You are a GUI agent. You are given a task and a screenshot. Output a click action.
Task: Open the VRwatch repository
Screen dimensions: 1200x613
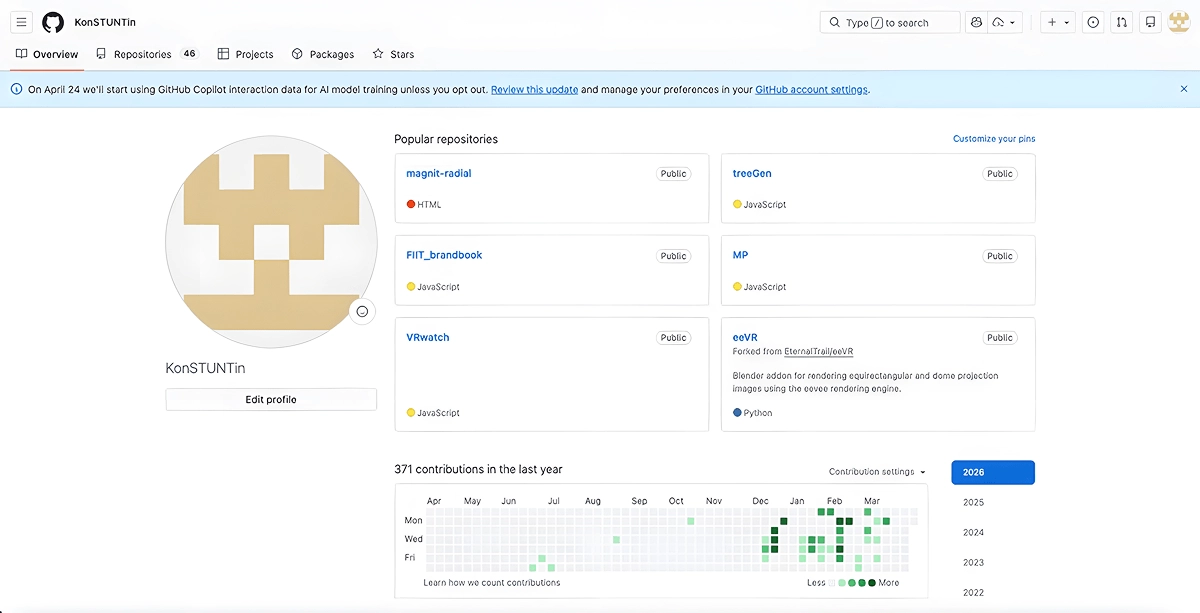point(428,337)
